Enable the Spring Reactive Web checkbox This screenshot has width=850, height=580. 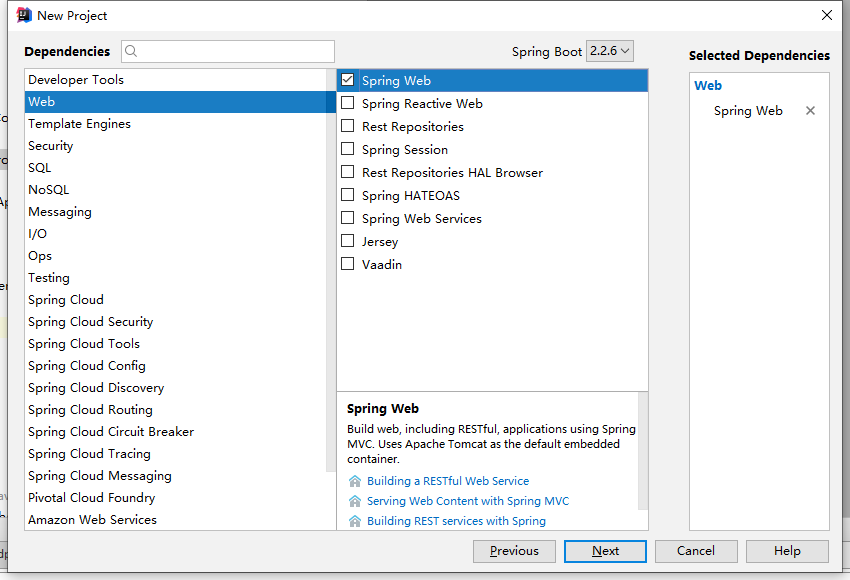point(347,103)
